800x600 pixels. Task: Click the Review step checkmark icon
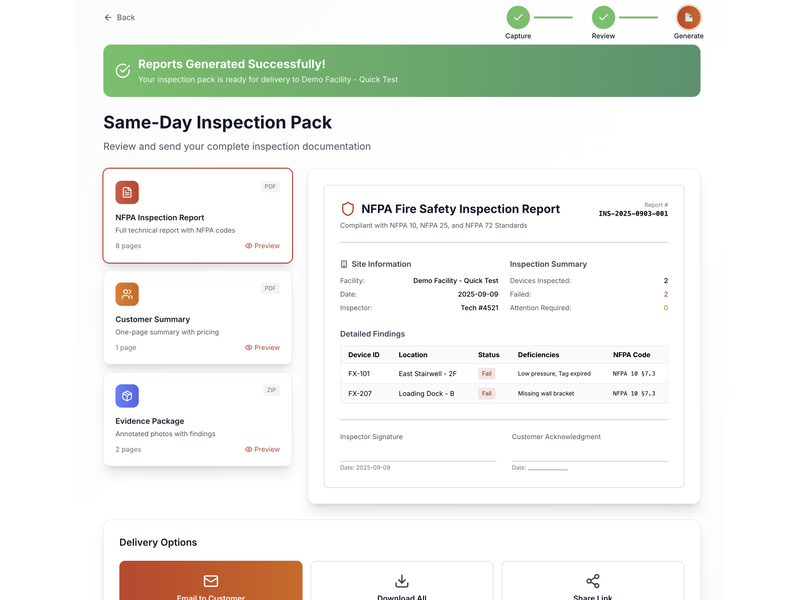603,17
